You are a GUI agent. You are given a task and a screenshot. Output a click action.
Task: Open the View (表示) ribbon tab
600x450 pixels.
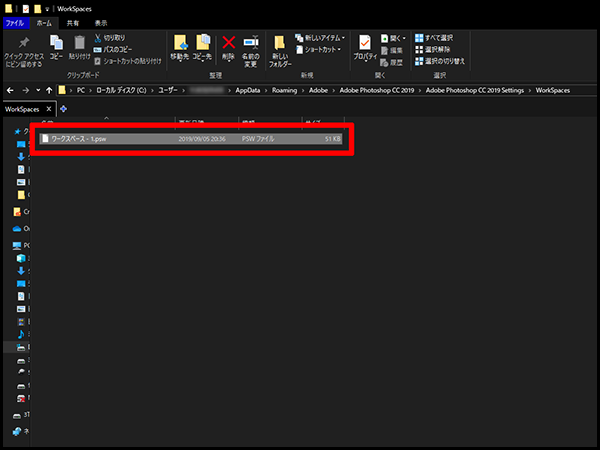click(x=101, y=21)
